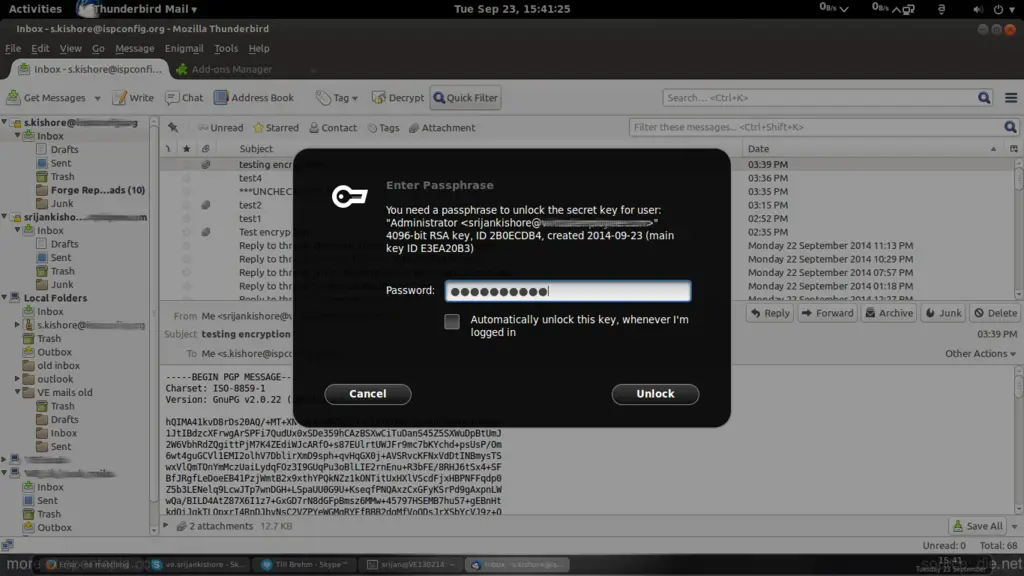Screen dimensions: 1024x576
Task: Click the thread column header icon
Action: pyautogui.click(x=168, y=148)
